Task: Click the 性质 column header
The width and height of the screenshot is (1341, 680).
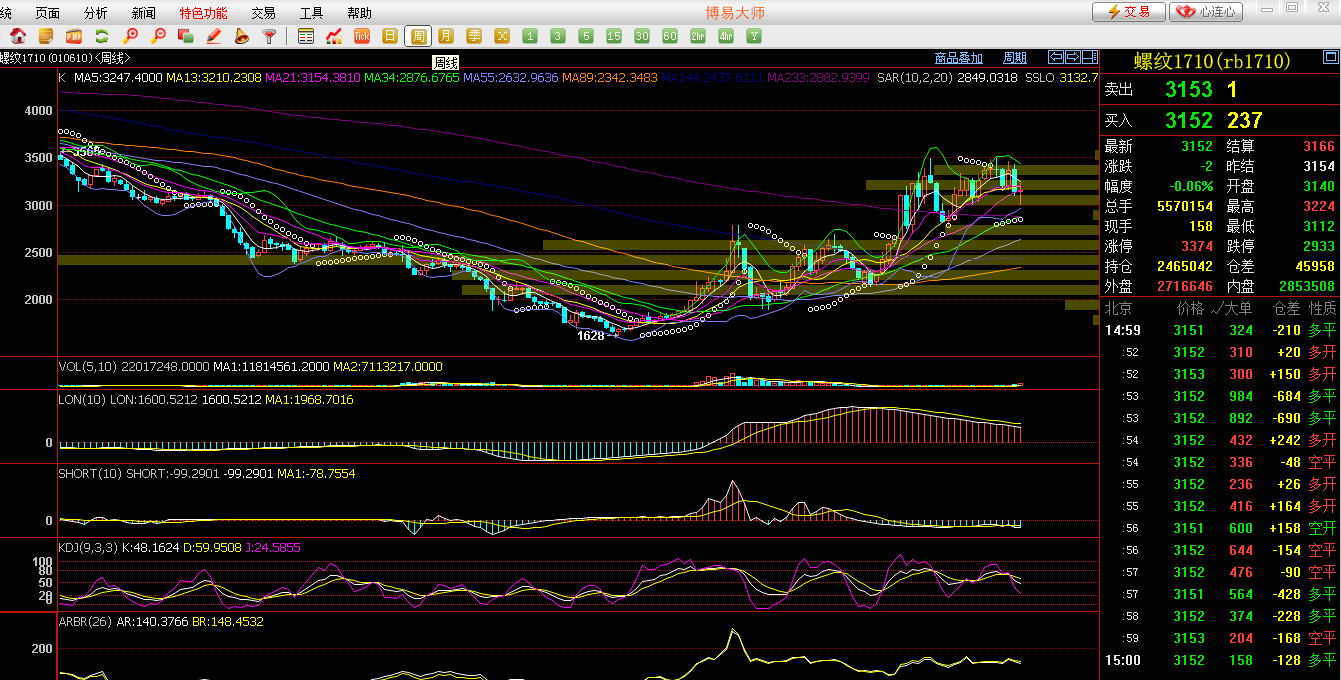Action: [1323, 308]
